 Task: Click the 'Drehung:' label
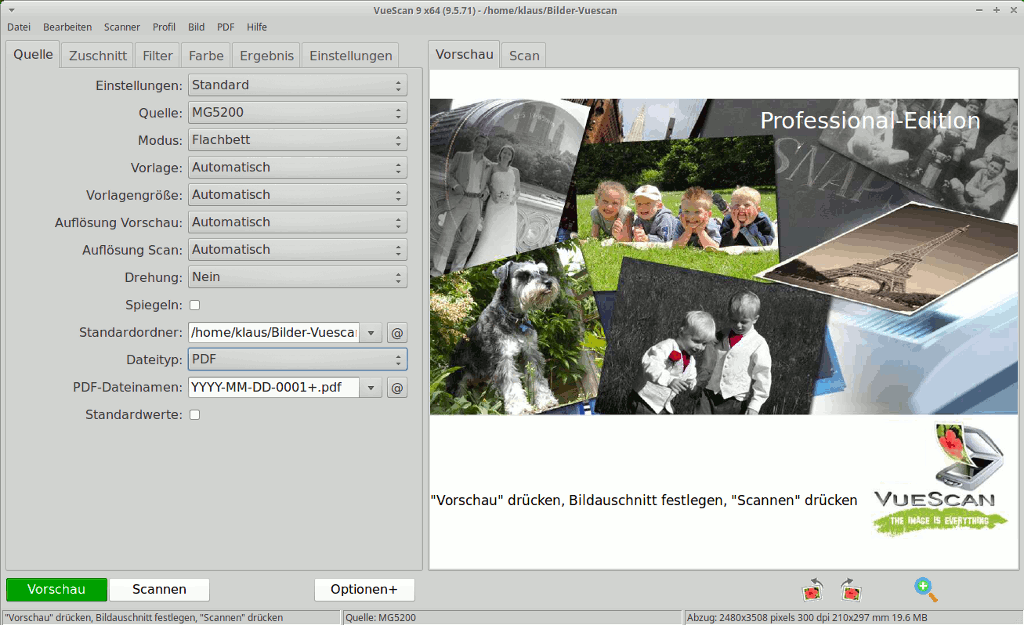pyautogui.click(x=153, y=278)
